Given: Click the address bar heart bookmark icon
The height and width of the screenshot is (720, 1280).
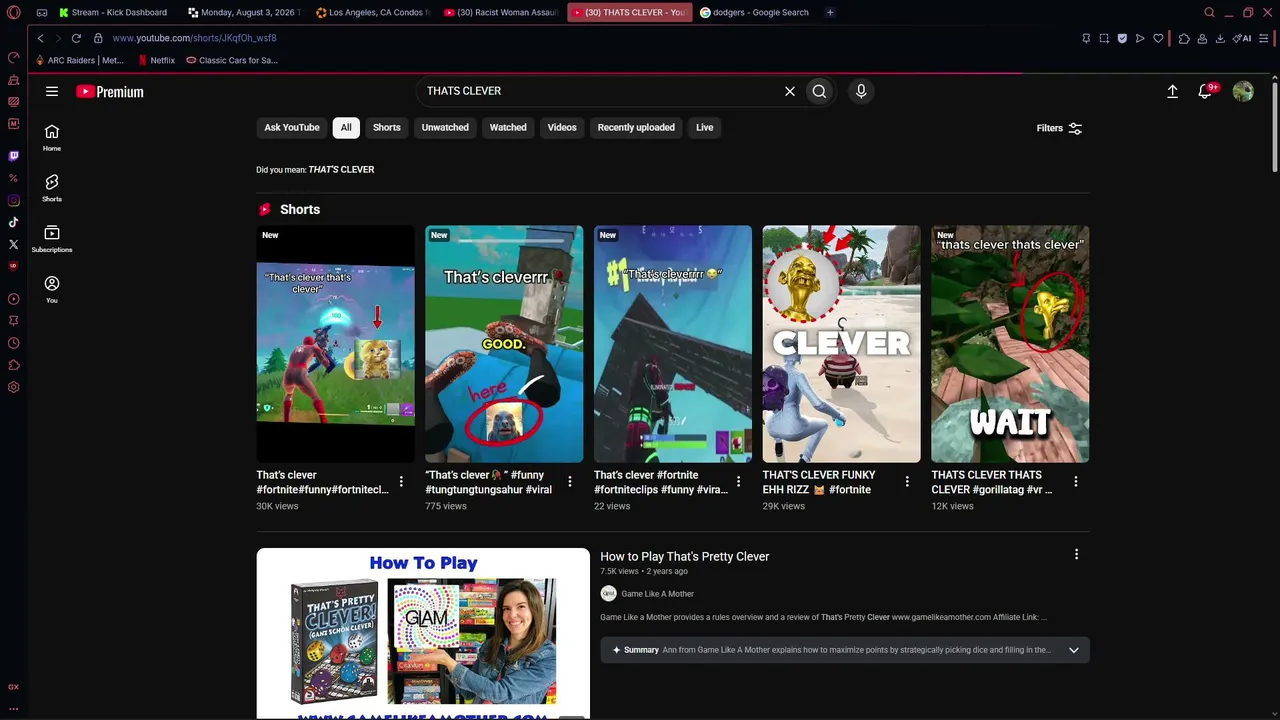Looking at the screenshot, I should pos(1158,38).
